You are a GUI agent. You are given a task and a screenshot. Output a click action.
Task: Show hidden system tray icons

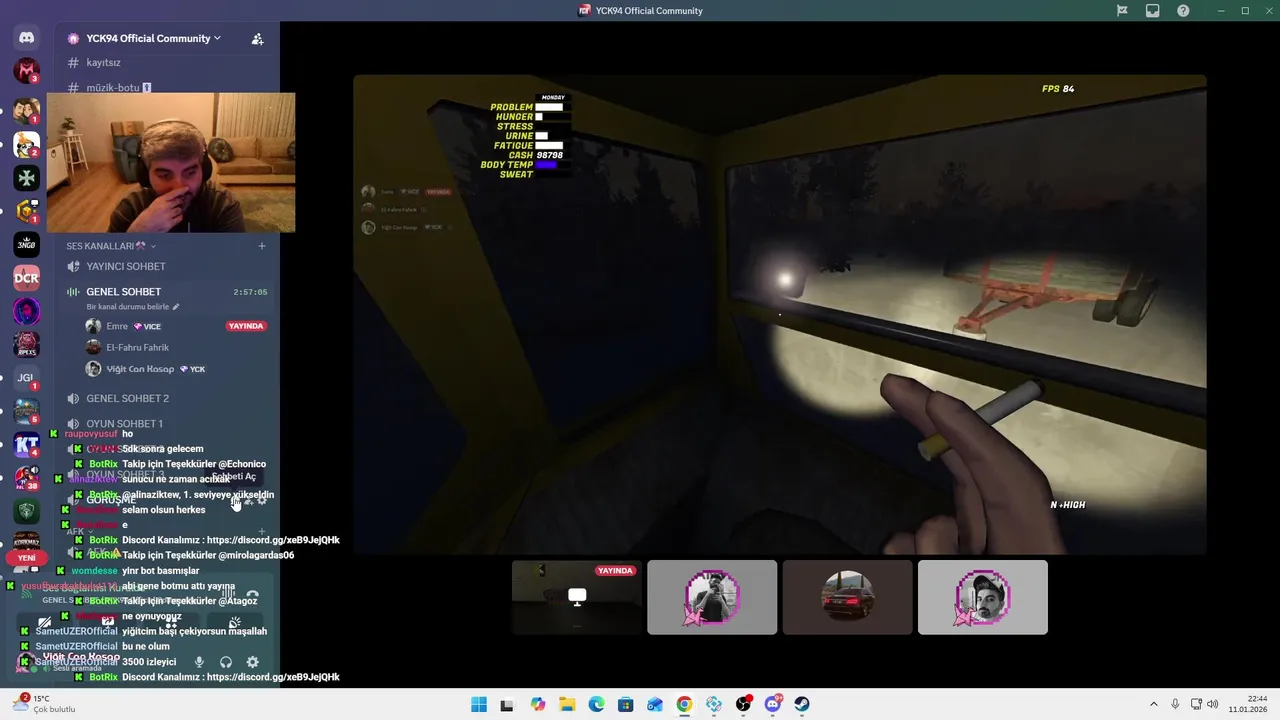(1153, 704)
